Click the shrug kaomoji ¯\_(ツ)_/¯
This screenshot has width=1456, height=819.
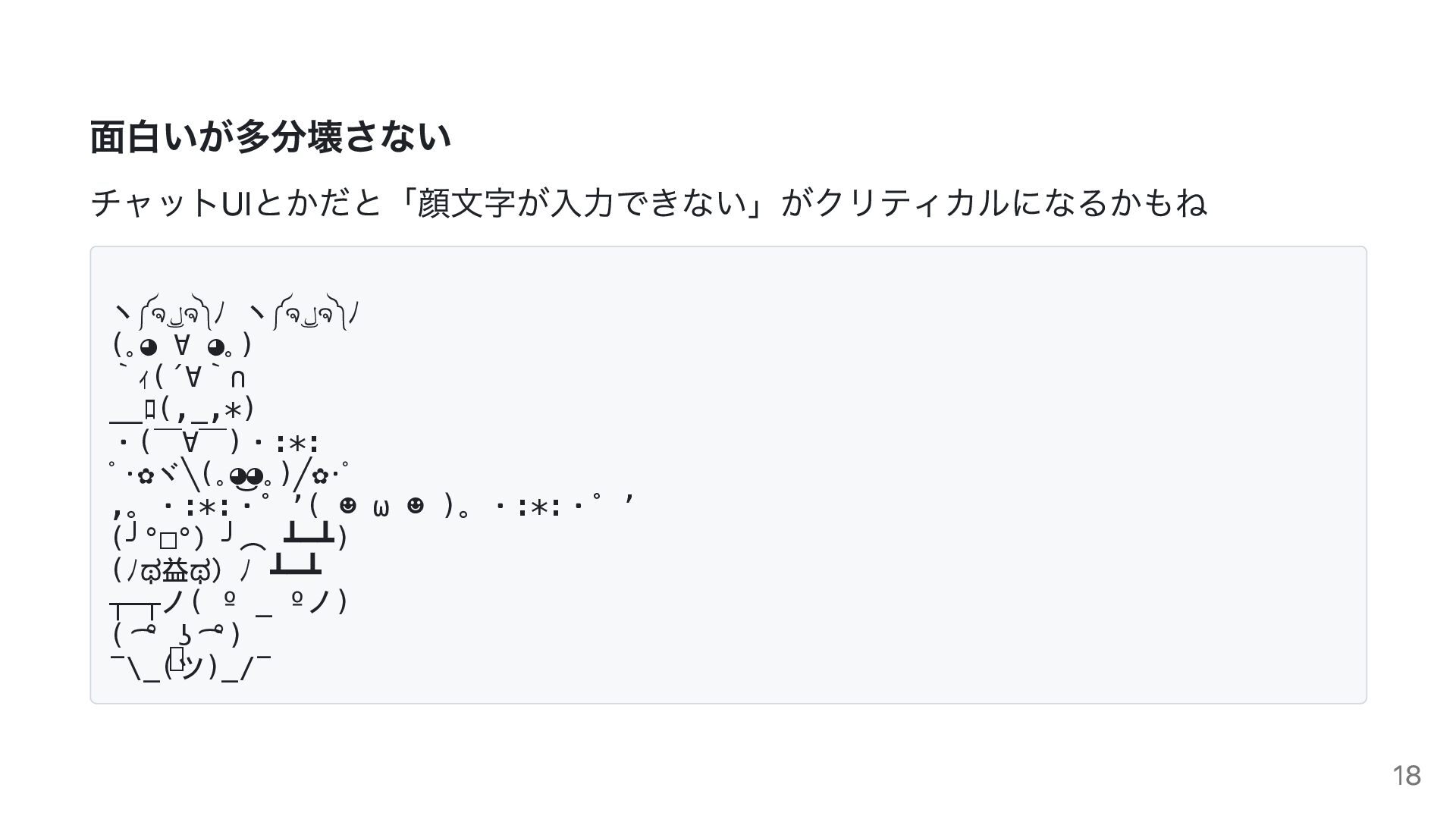[x=190, y=665]
